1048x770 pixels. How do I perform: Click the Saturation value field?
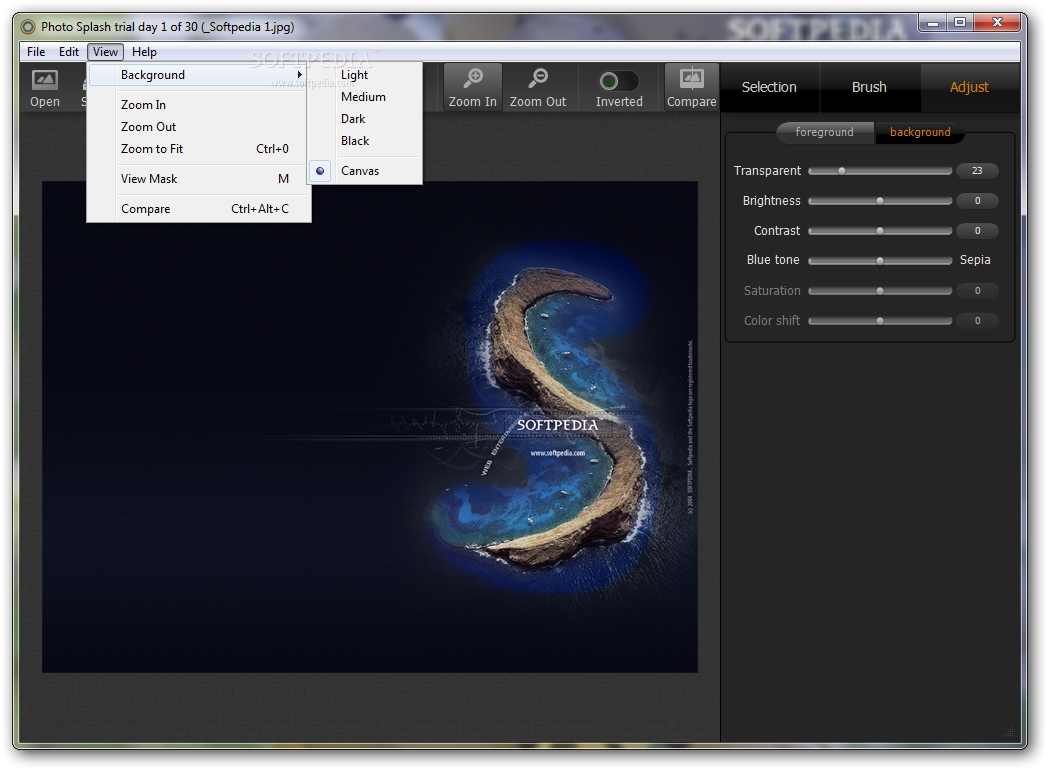tap(977, 291)
